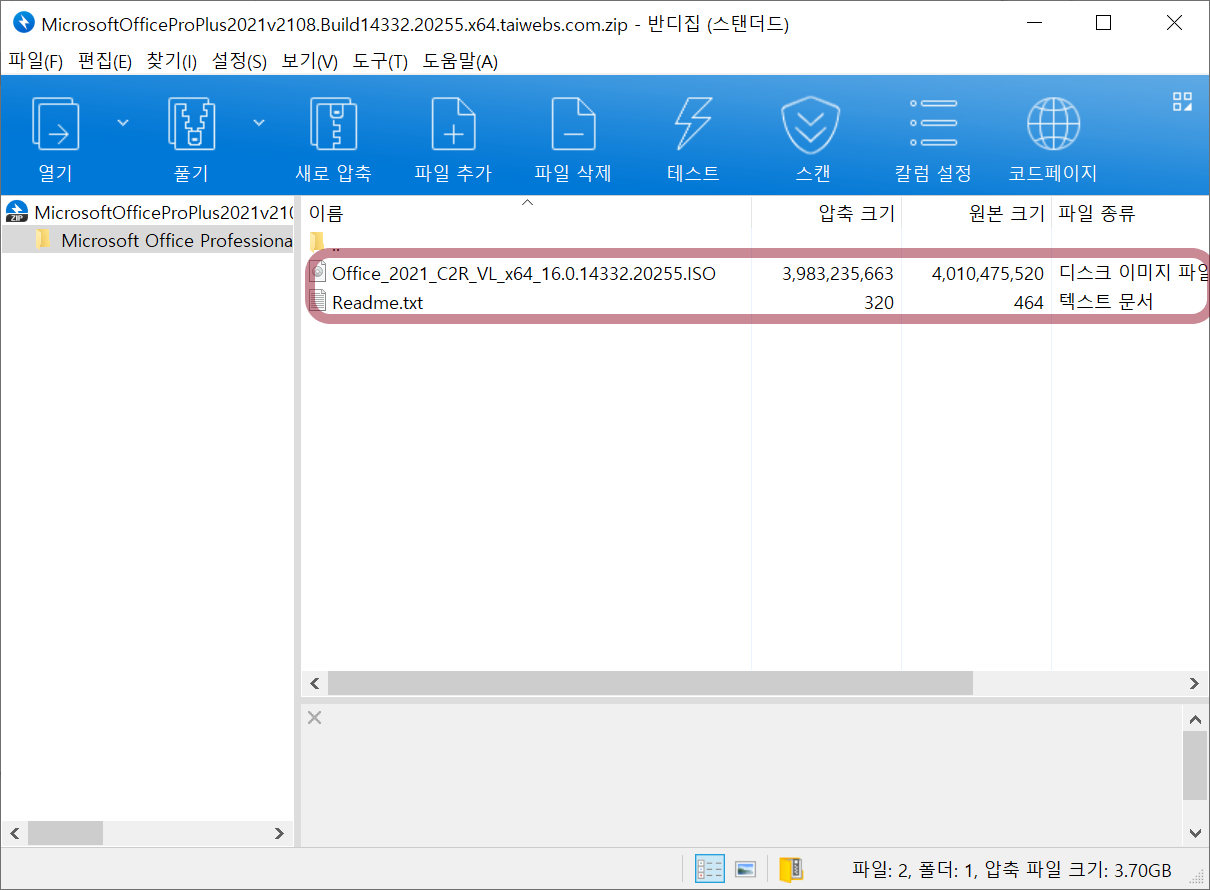Screen dimensions: 1210x890
Task: Sort by 압축 크기 column header
Action: 826,213
